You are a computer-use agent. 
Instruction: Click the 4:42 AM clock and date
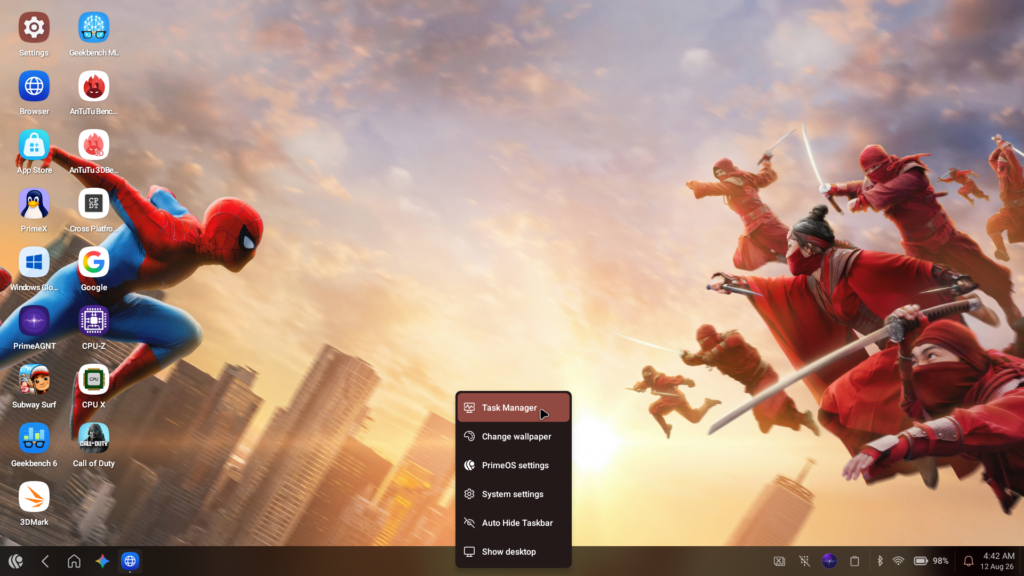(x=998, y=561)
